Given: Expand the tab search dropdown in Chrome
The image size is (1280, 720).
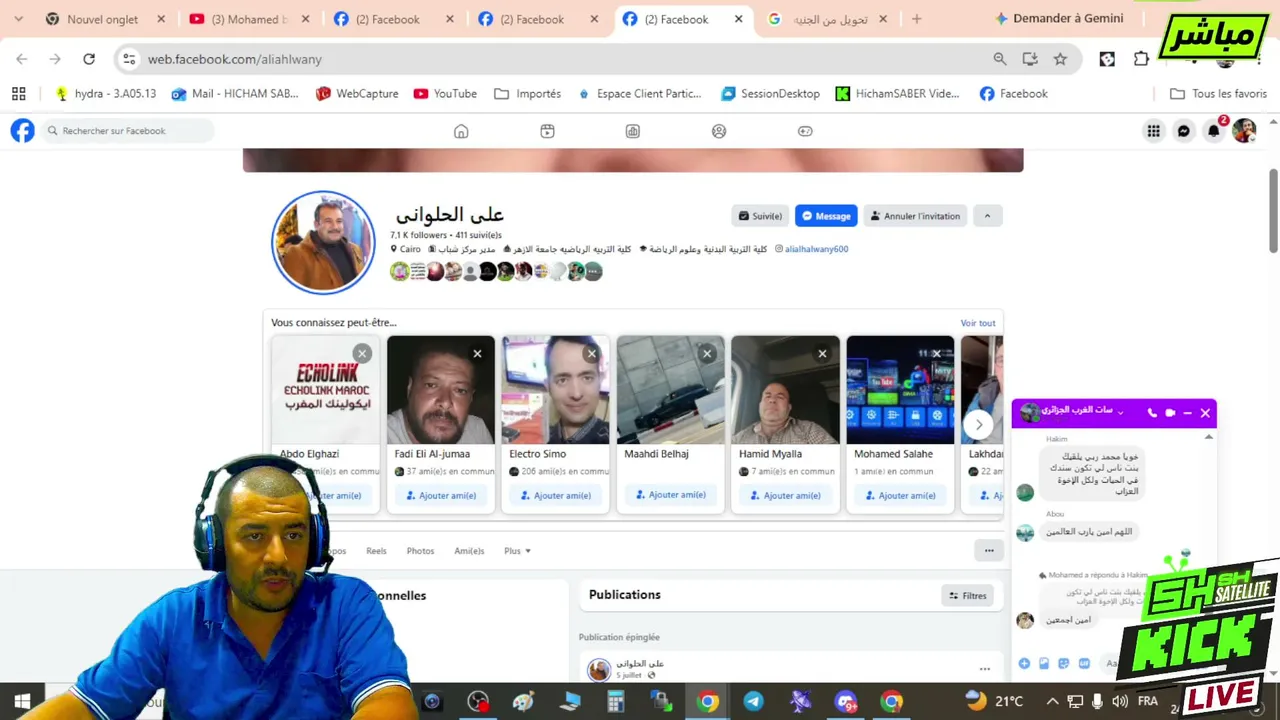Looking at the screenshot, I should click(x=18, y=19).
